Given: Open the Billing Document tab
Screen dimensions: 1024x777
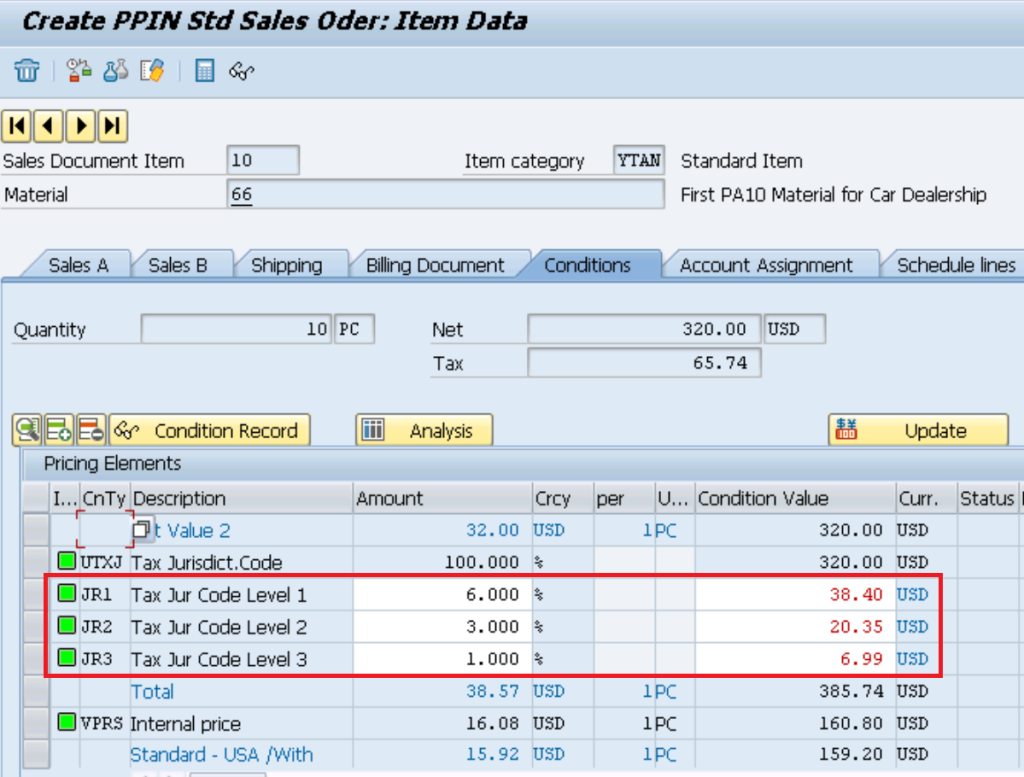Looking at the screenshot, I should point(435,265).
